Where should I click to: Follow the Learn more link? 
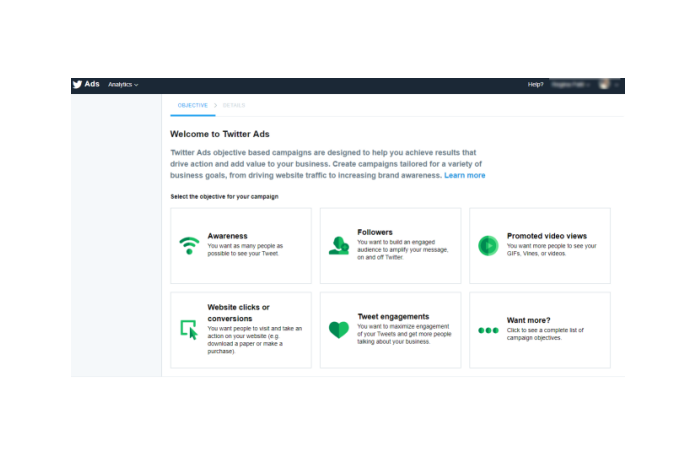click(x=465, y=175)
